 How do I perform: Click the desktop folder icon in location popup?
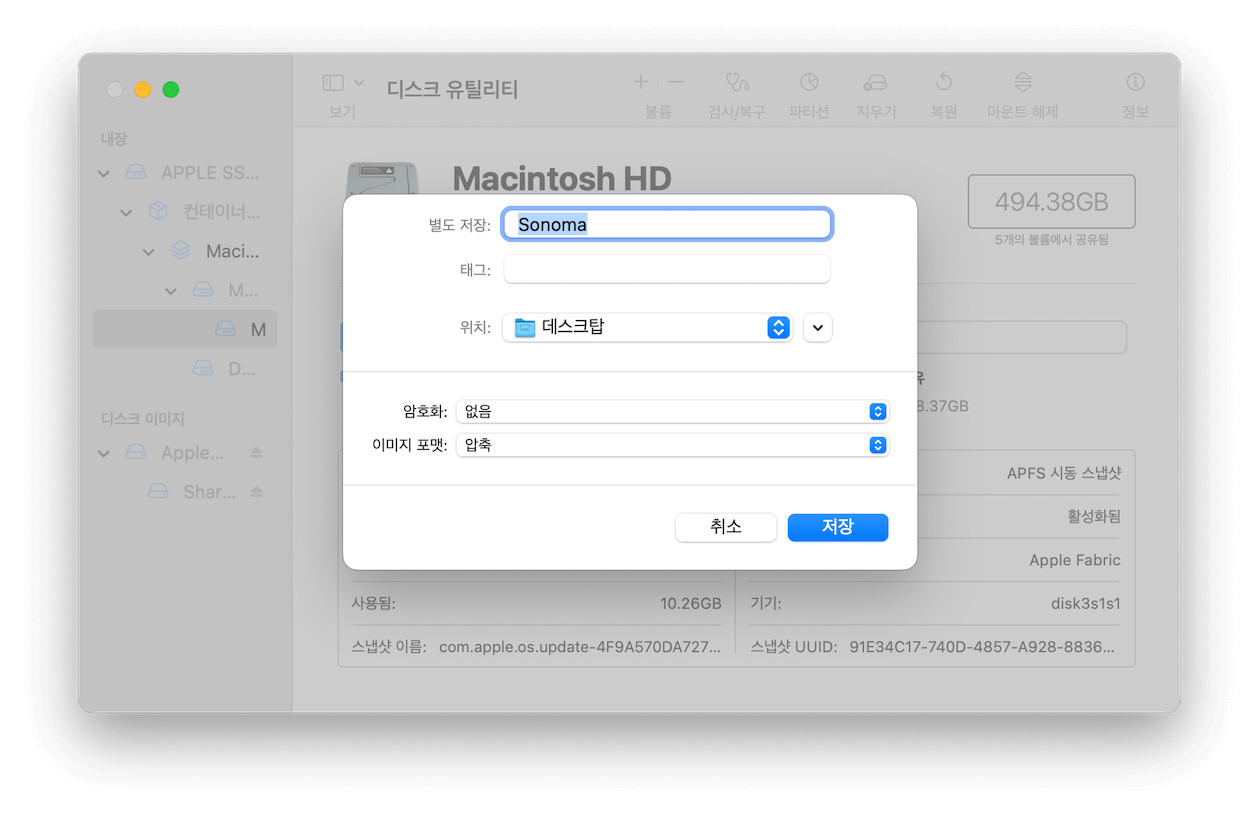tap(525, 327)
